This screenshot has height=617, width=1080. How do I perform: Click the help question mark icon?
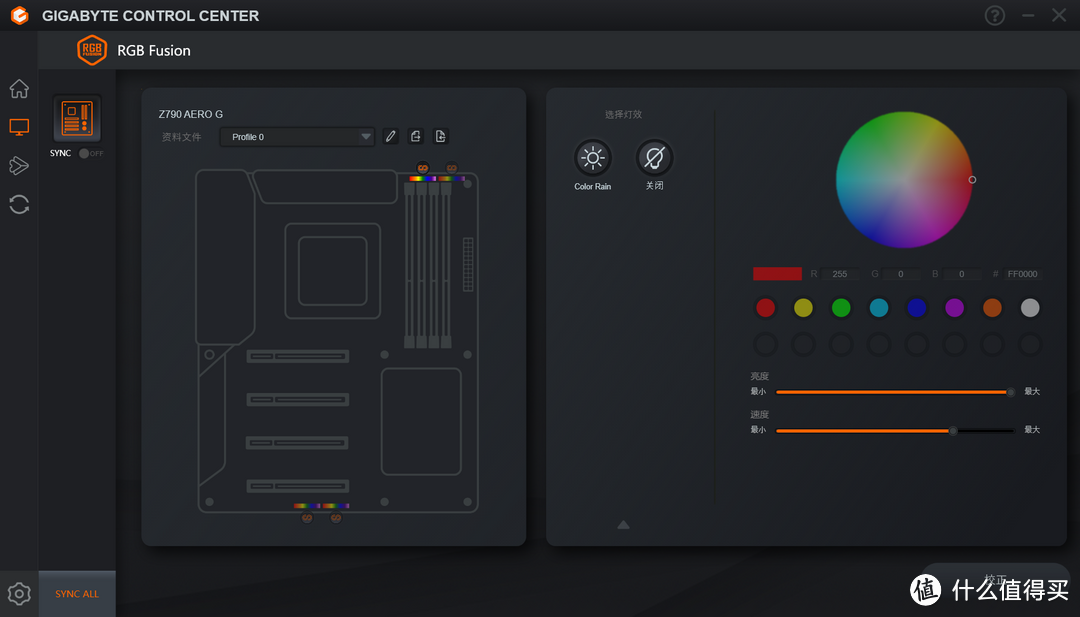(x=995, y=15)
